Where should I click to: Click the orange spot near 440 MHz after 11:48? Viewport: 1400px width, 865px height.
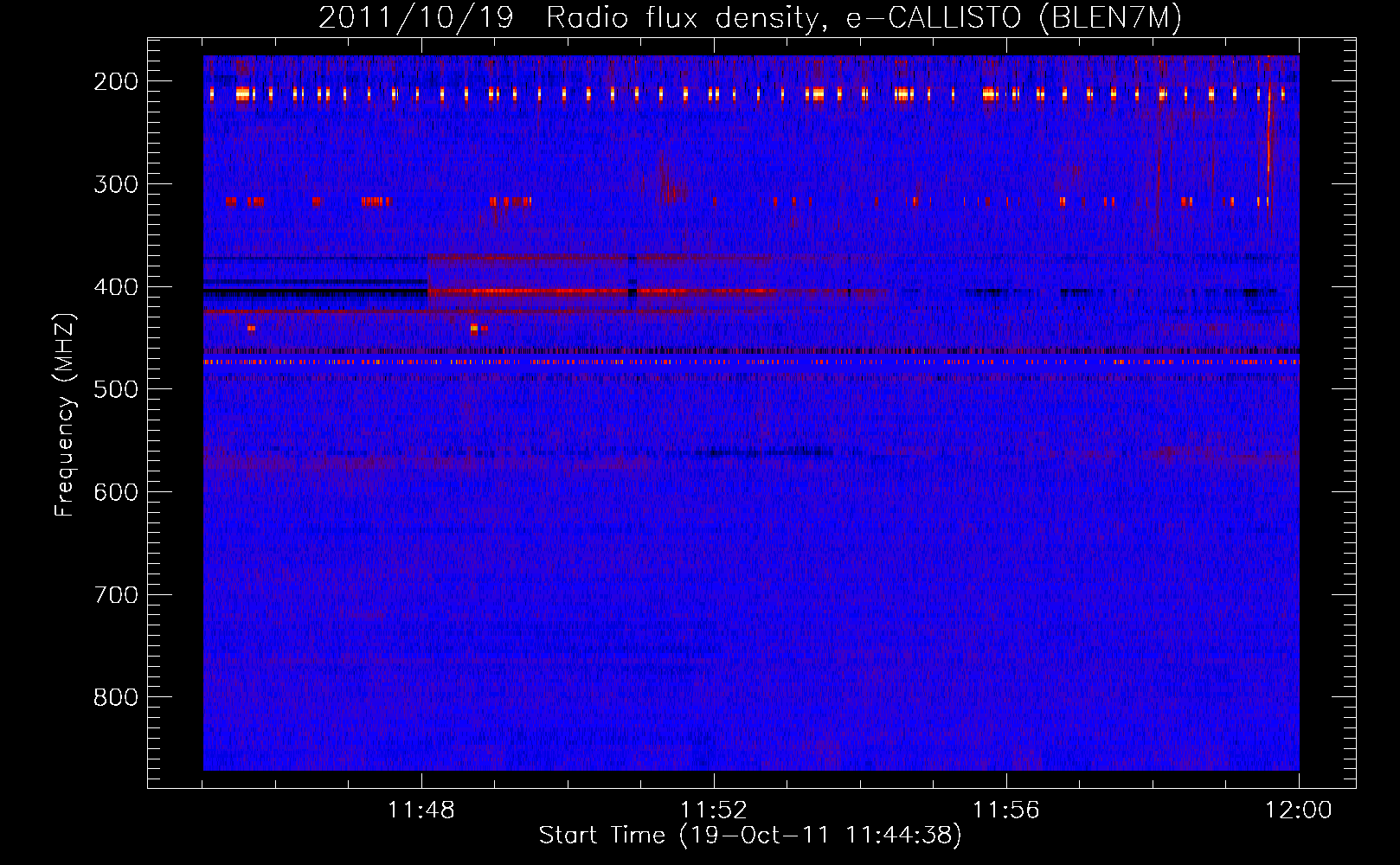click(x=473, y=329)
